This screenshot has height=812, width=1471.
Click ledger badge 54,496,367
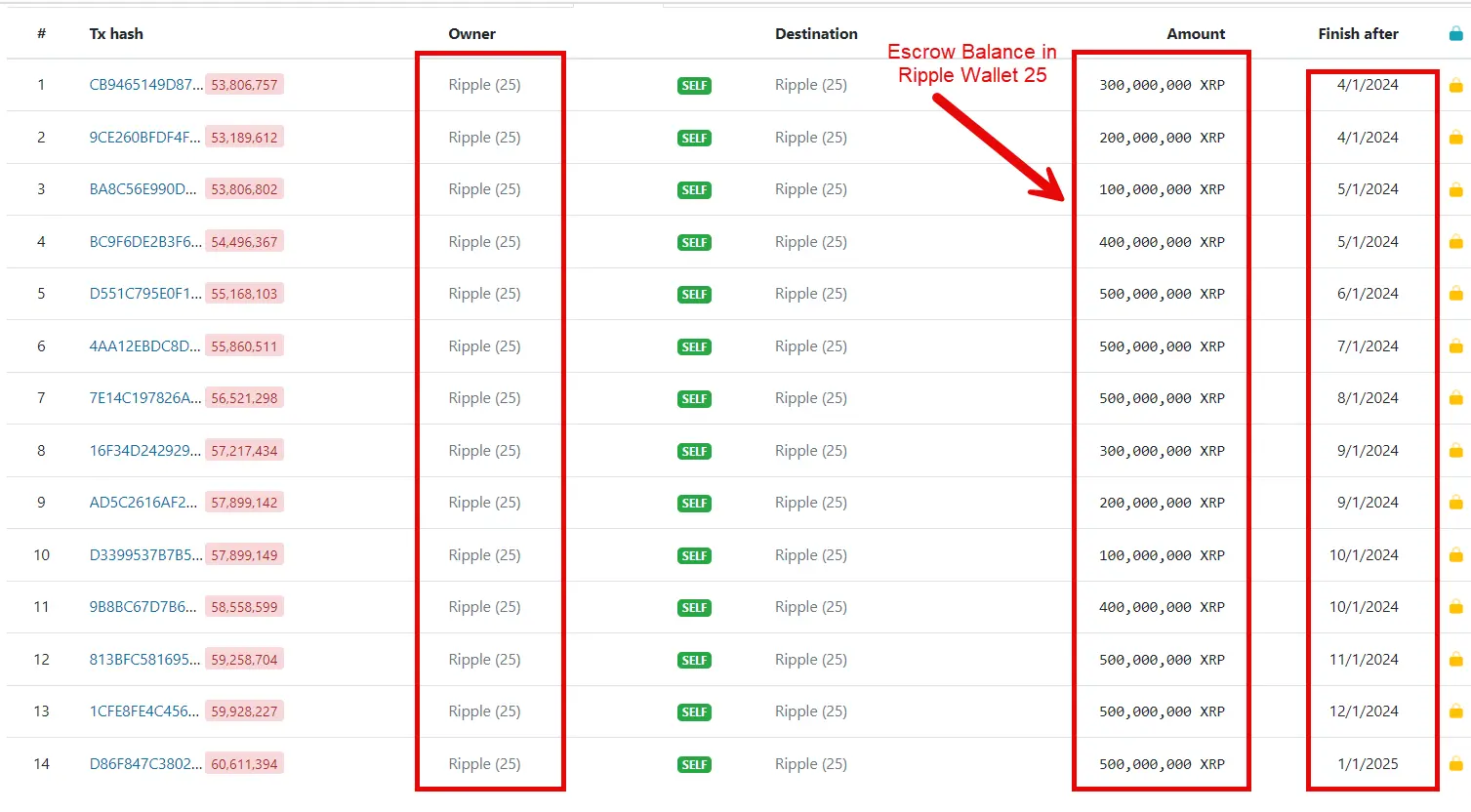[x=244, y=242]
